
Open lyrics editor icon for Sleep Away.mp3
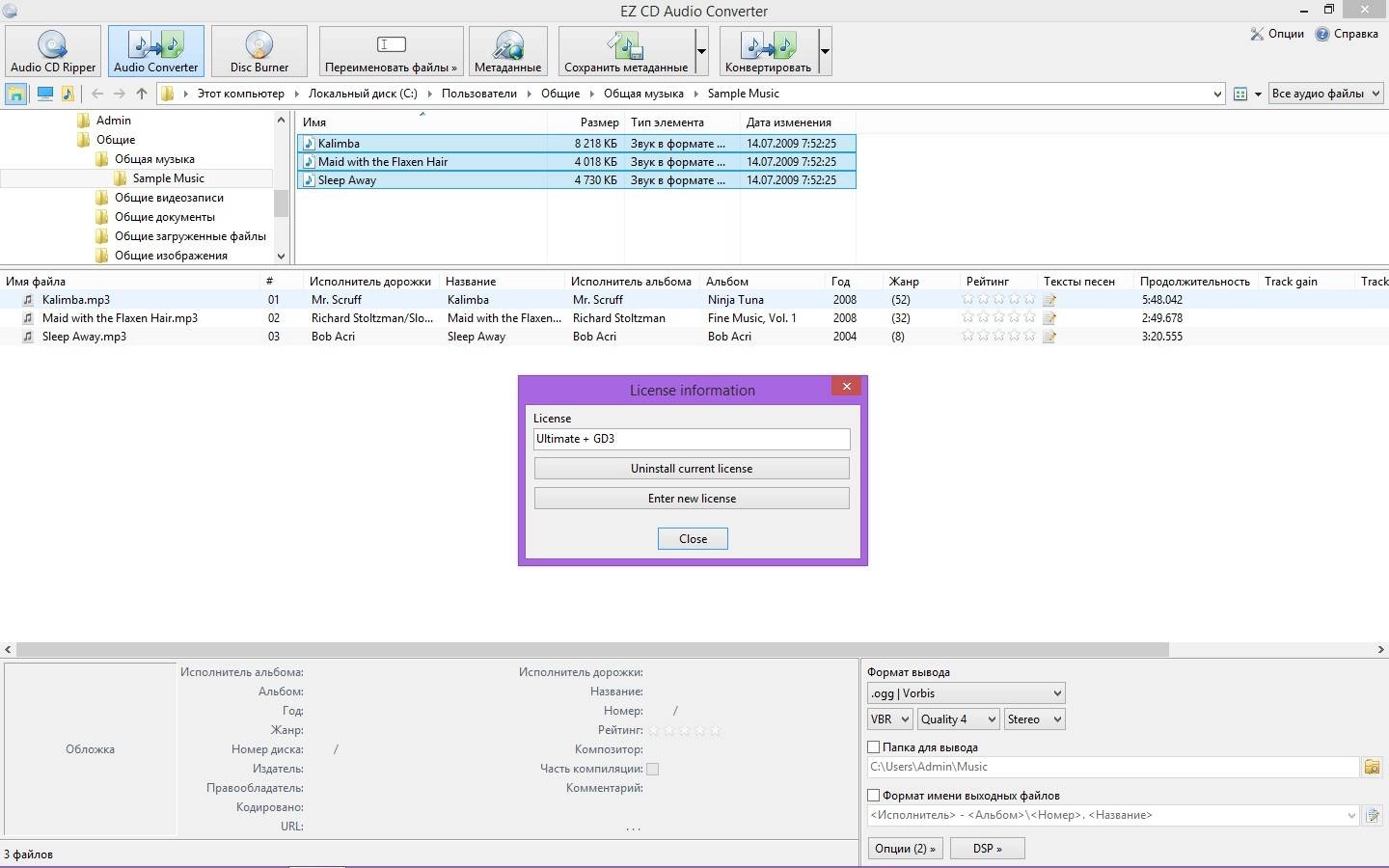[1049, 337]
